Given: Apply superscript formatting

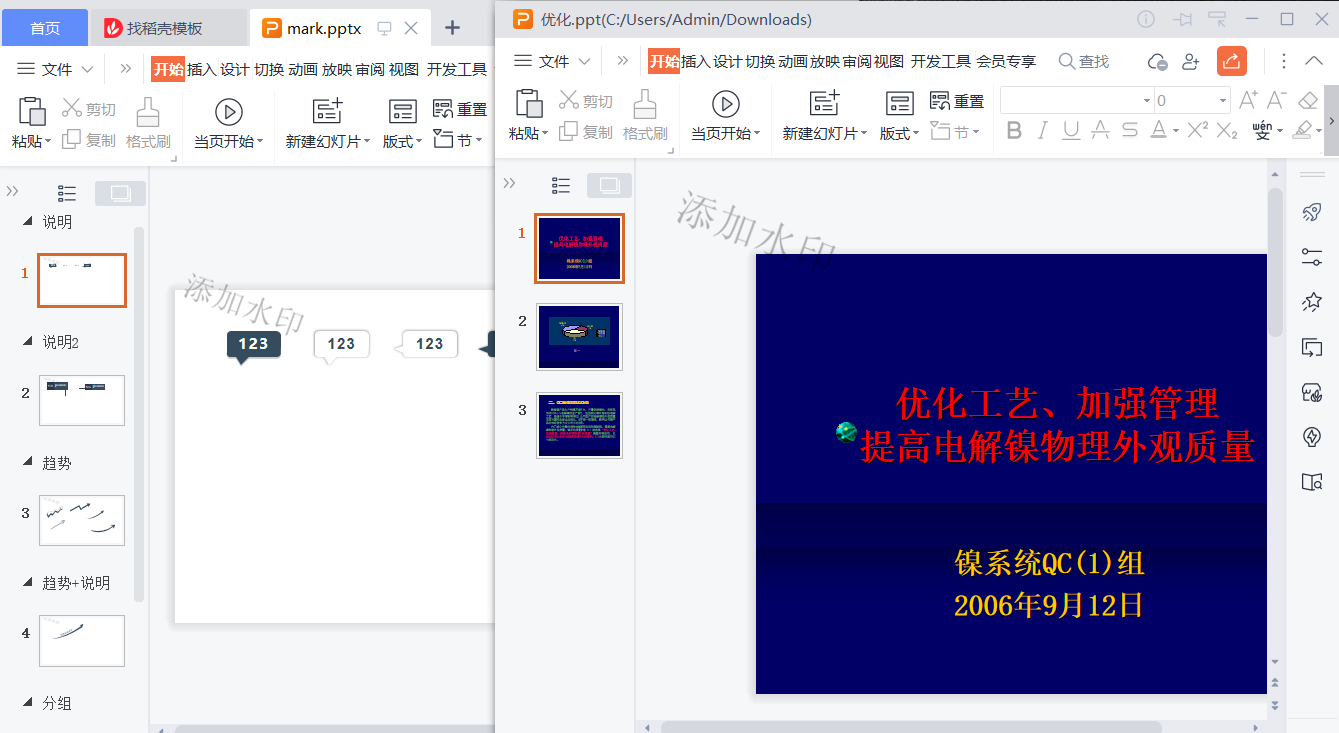Looking at the screenshot, I should tap(1198, 130).
